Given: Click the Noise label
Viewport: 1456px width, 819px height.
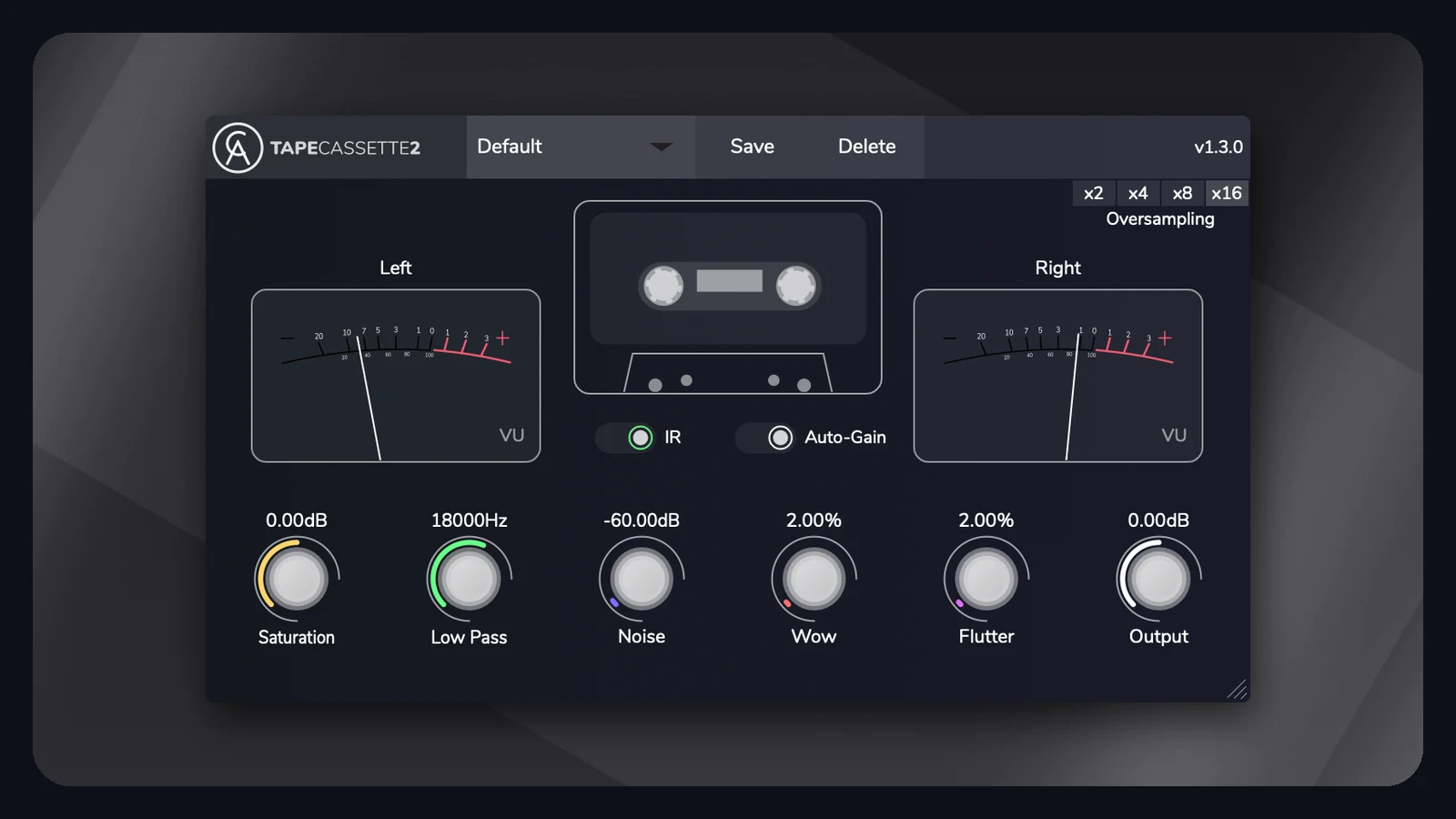Looking at the screenshot, I should coord(642,636).
